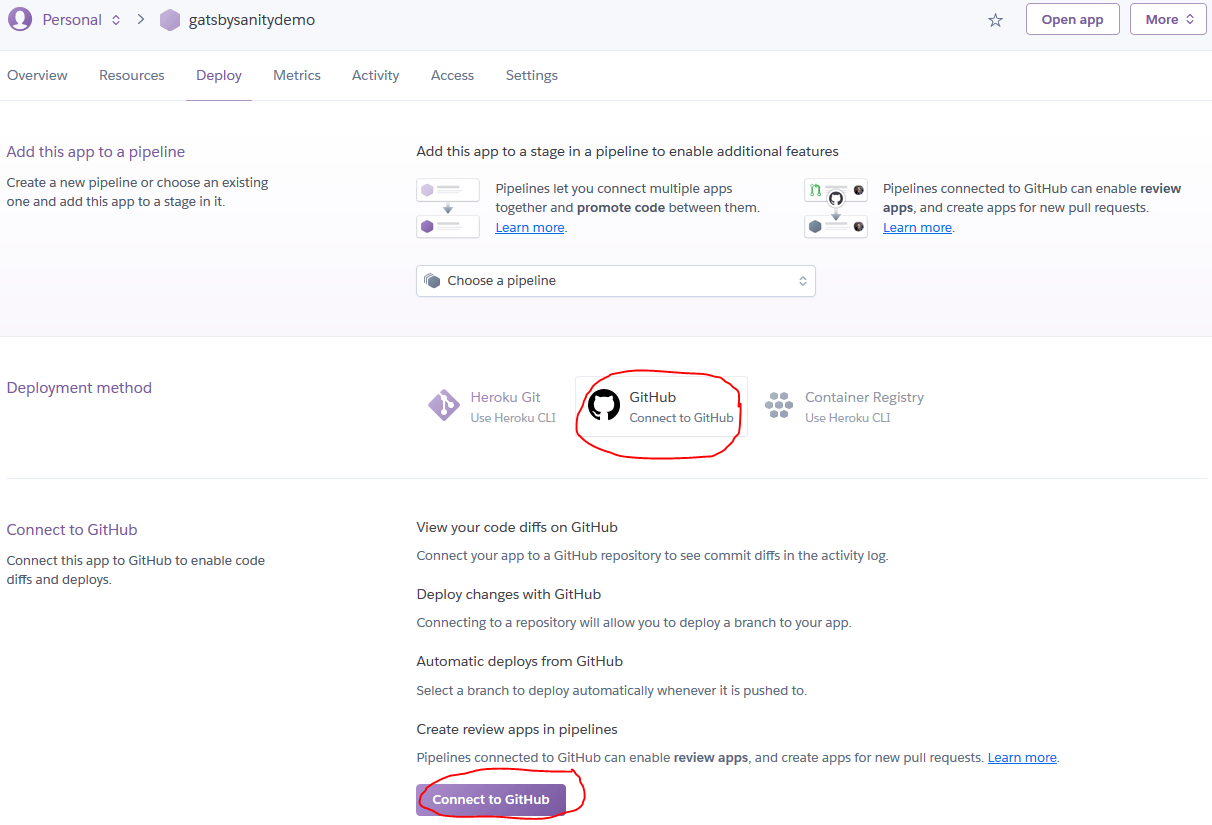1212x825 pixels.
Task: Click the Connect to GitHub section heading
Action: (72, 530)
